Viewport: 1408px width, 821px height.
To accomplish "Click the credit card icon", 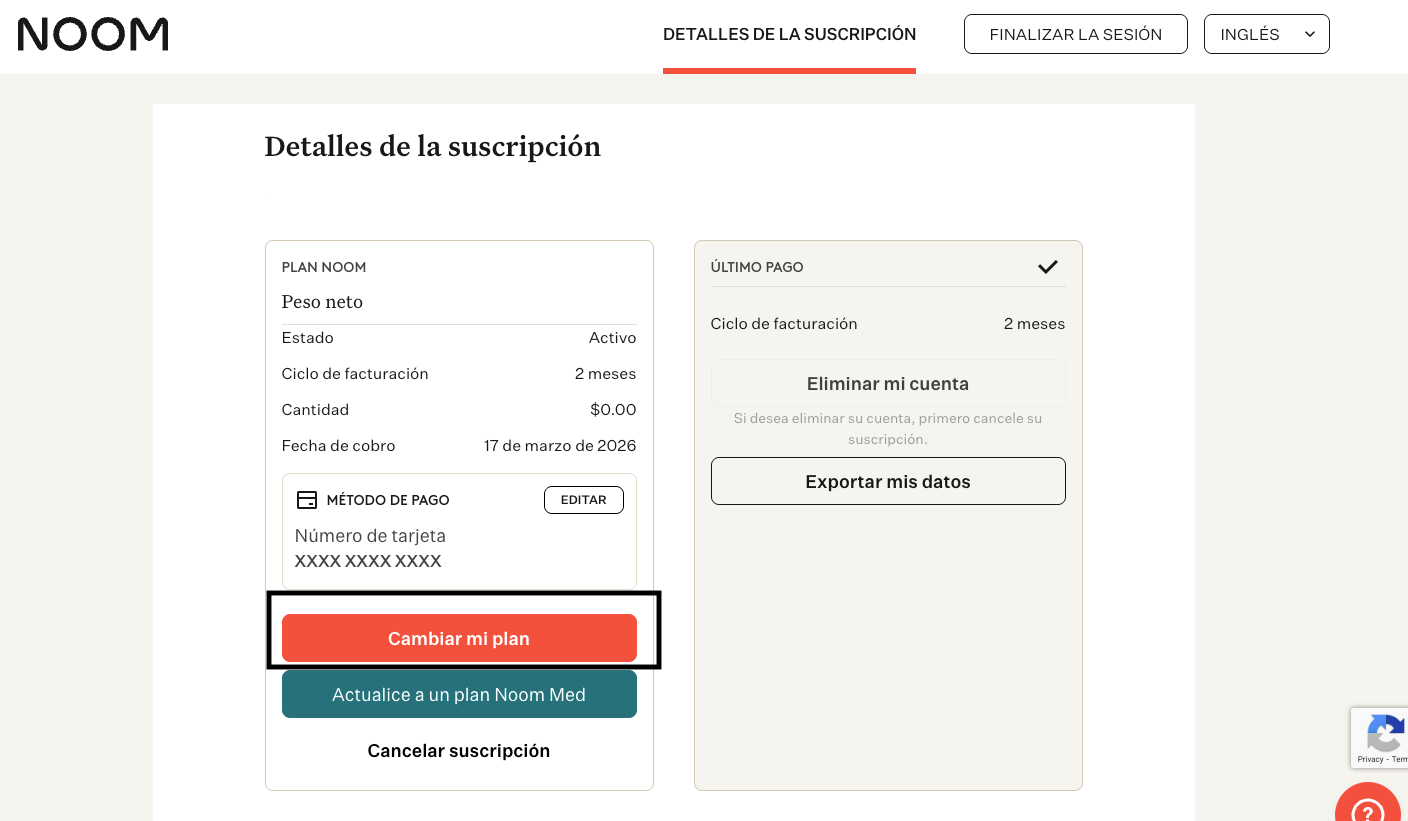I will pos(307,500).
